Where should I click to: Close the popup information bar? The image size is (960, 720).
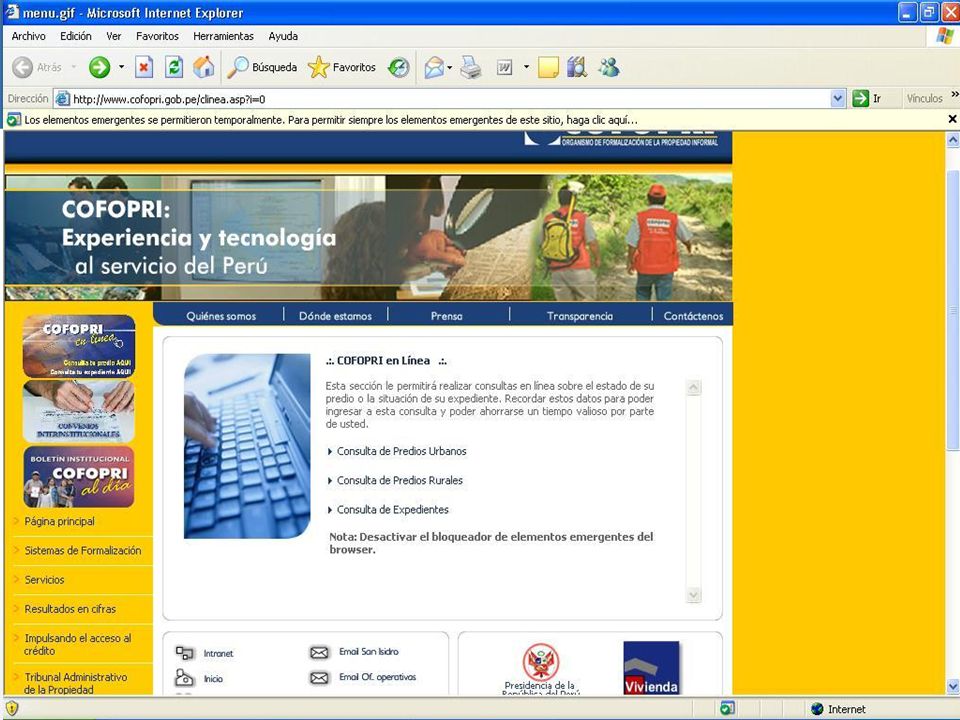952,119
